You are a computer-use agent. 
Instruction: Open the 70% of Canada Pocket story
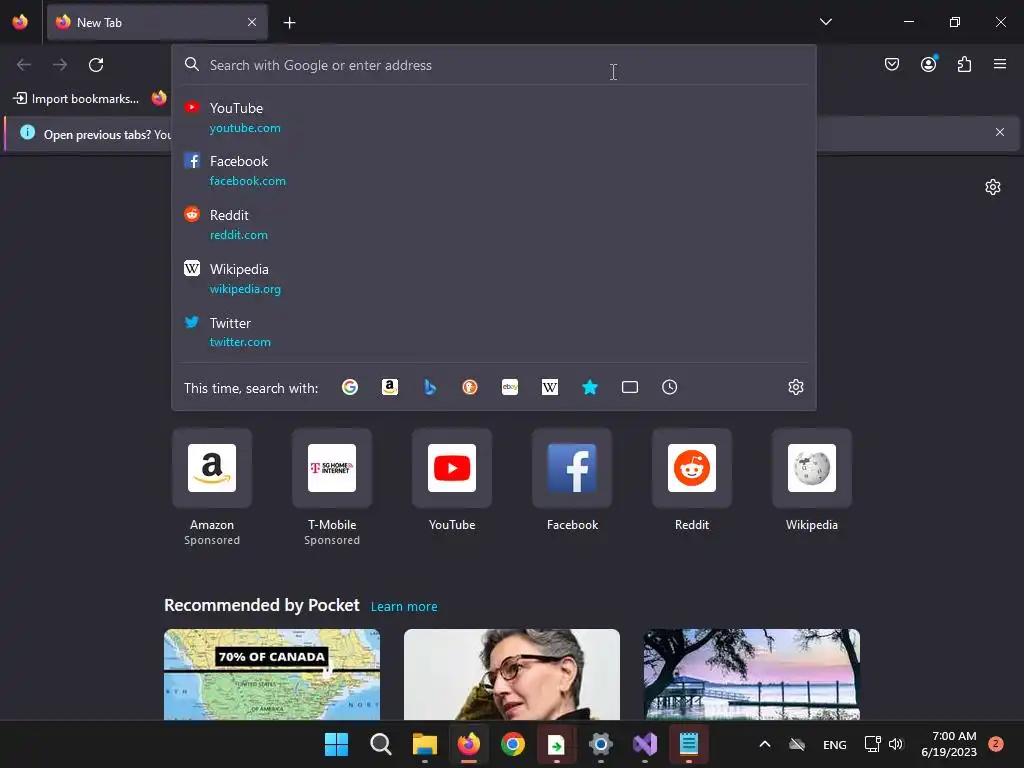[x=272, y=675]
